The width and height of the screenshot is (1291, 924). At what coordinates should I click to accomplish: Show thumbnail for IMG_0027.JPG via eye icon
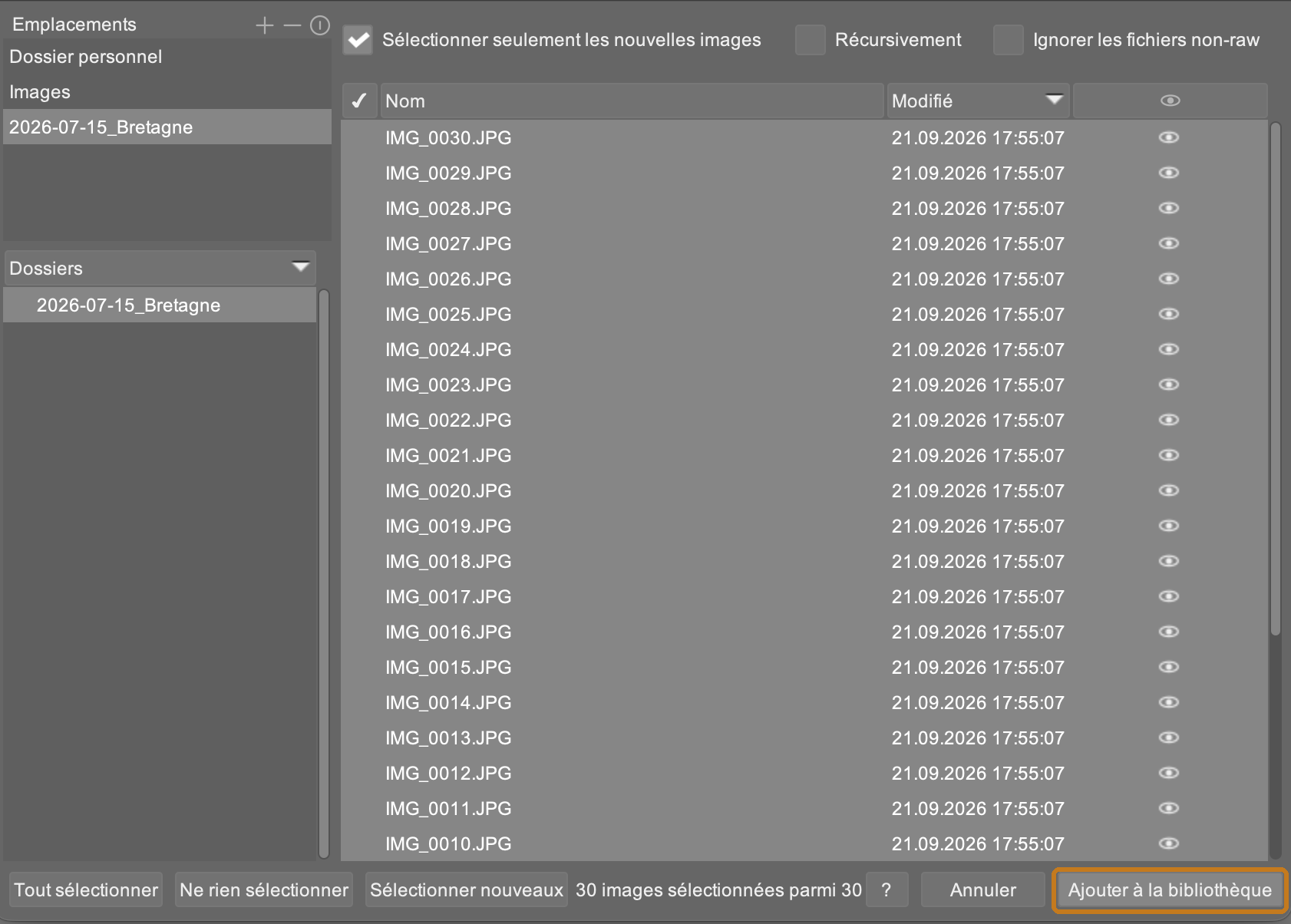1169,243
